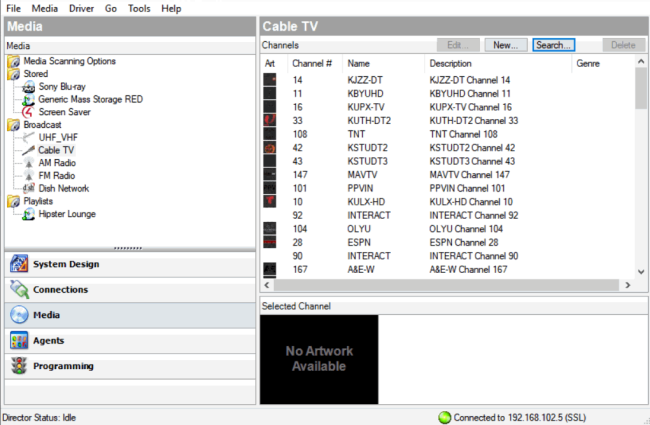The width and height of the screenshot is (650, 425).
Task: Select the INTERACT Channel 92 row
Action: point(448,215)
